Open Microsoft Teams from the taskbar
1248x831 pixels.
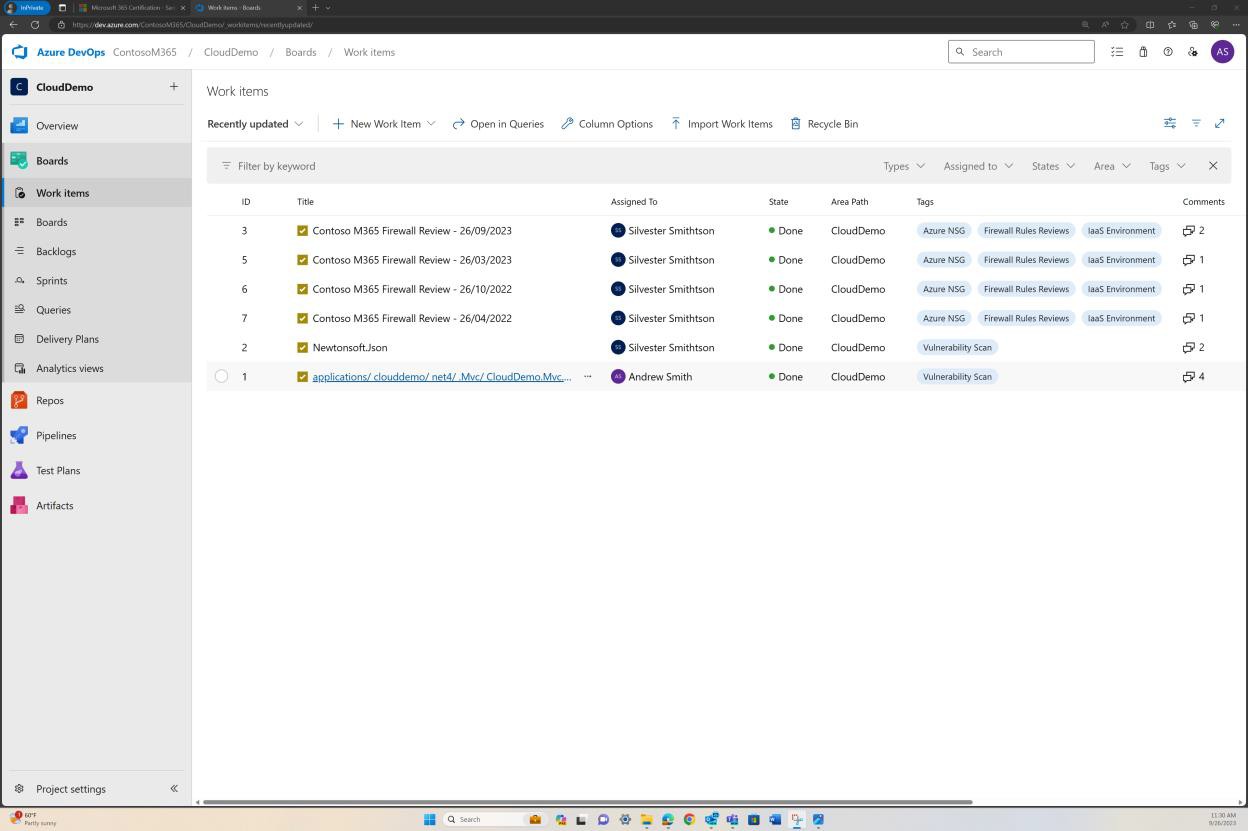[731, 819]
